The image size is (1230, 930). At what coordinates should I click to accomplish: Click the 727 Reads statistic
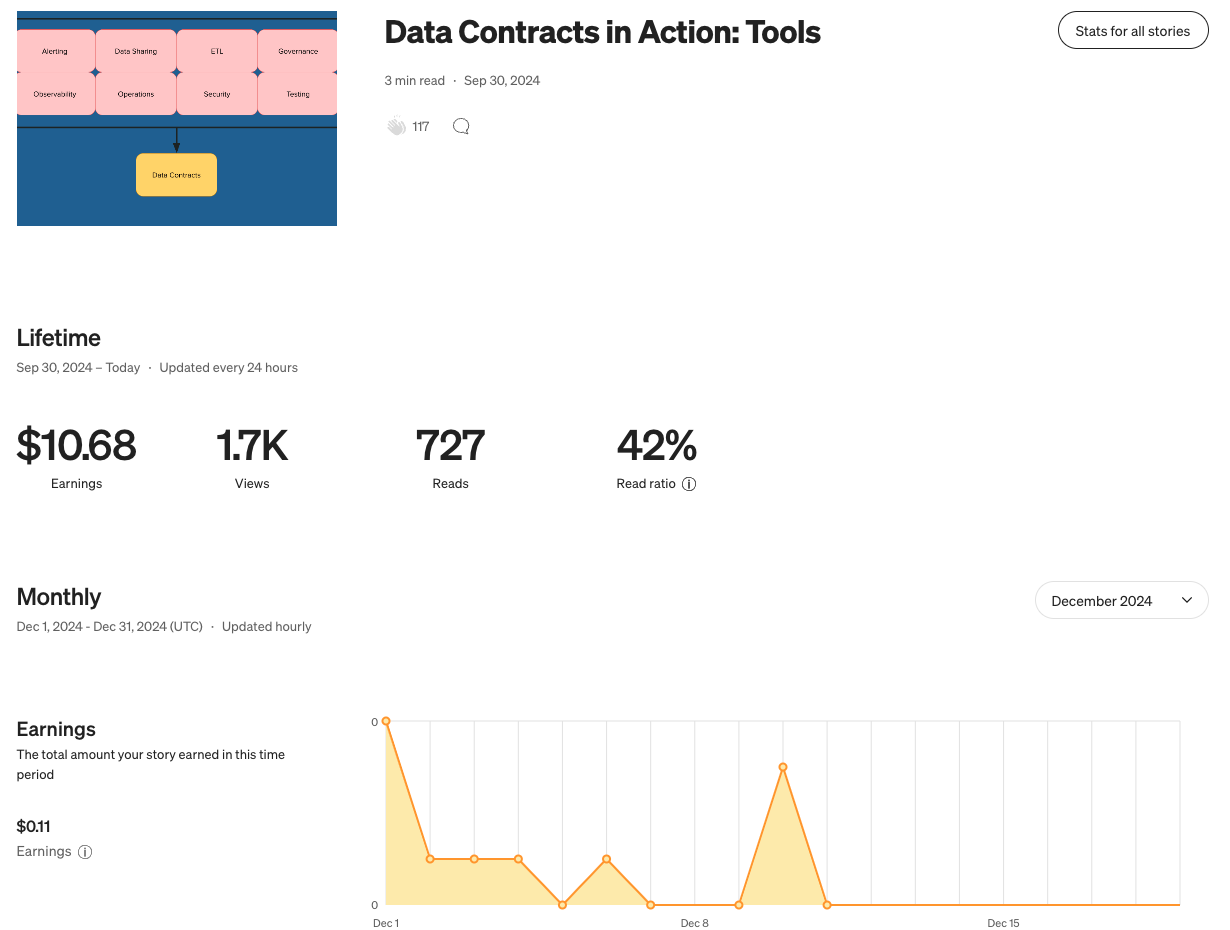click(x=450, y=446)
